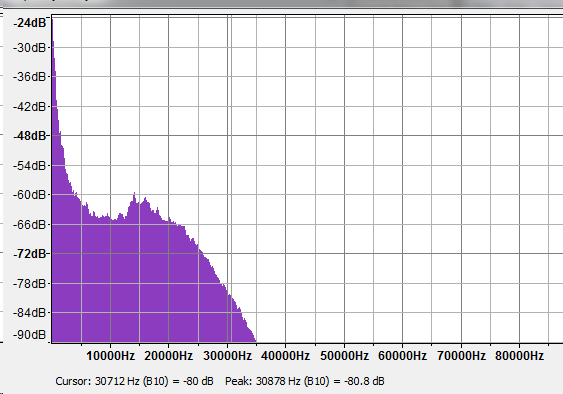The image size is (563, 394).
Task: Click the bold -48dB axis label
Action: [30, 136]
